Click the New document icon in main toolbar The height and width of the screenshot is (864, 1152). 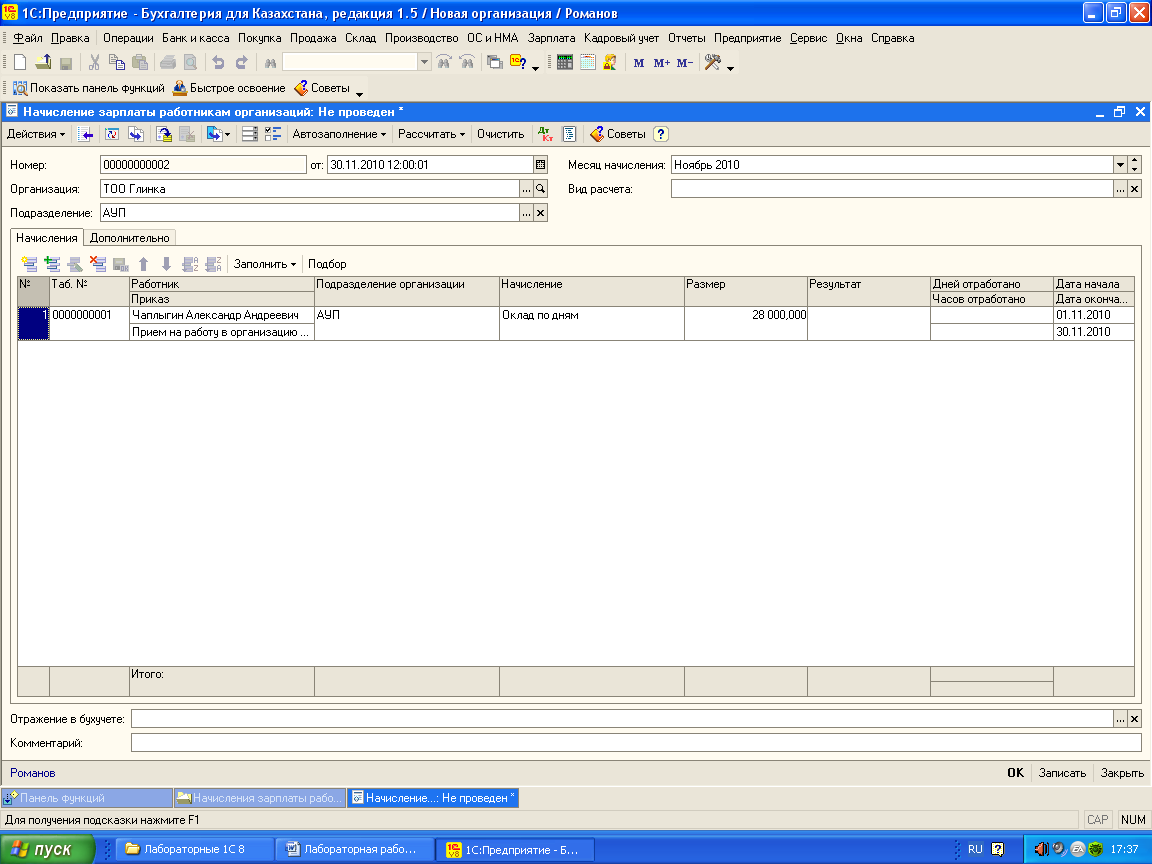[x=21, y=63]
